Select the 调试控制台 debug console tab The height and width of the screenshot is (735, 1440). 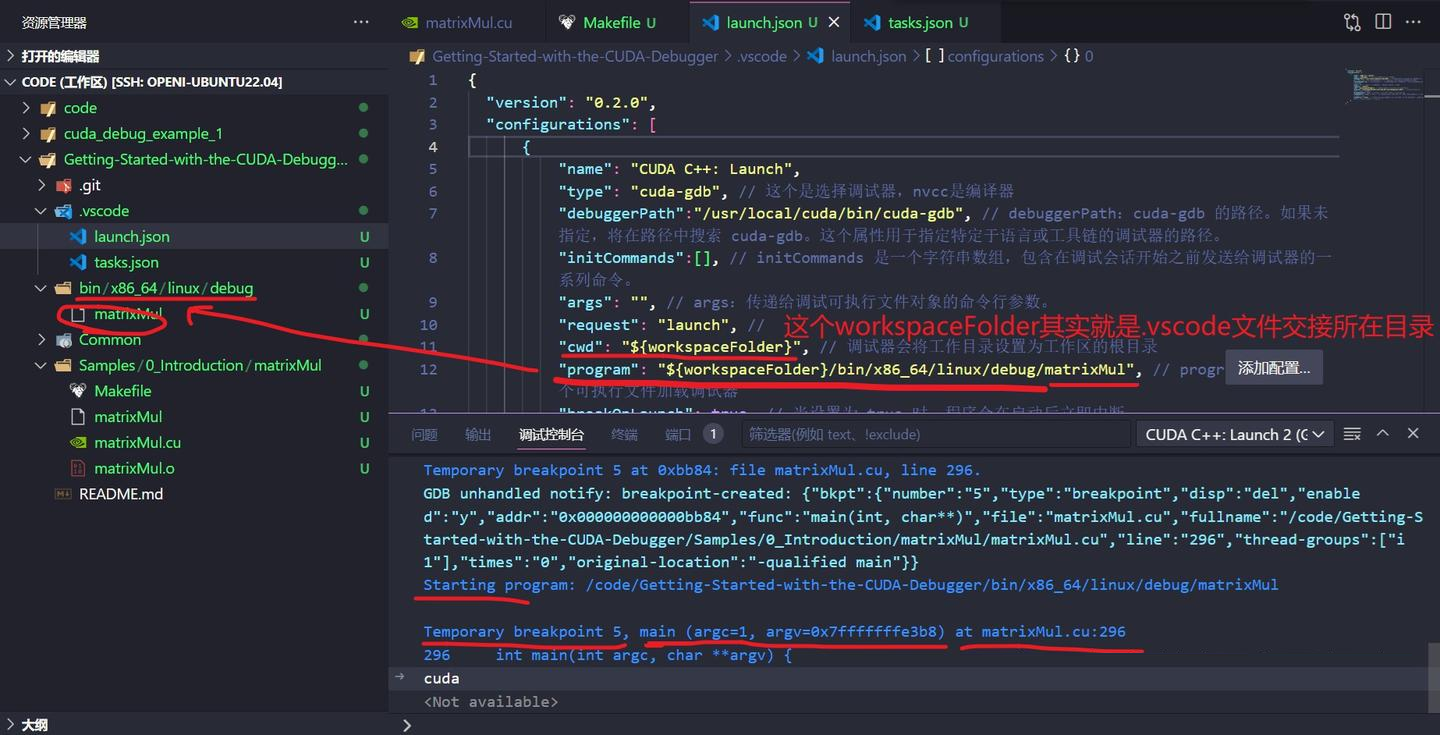pyautogui.click(x=551, y=434)
